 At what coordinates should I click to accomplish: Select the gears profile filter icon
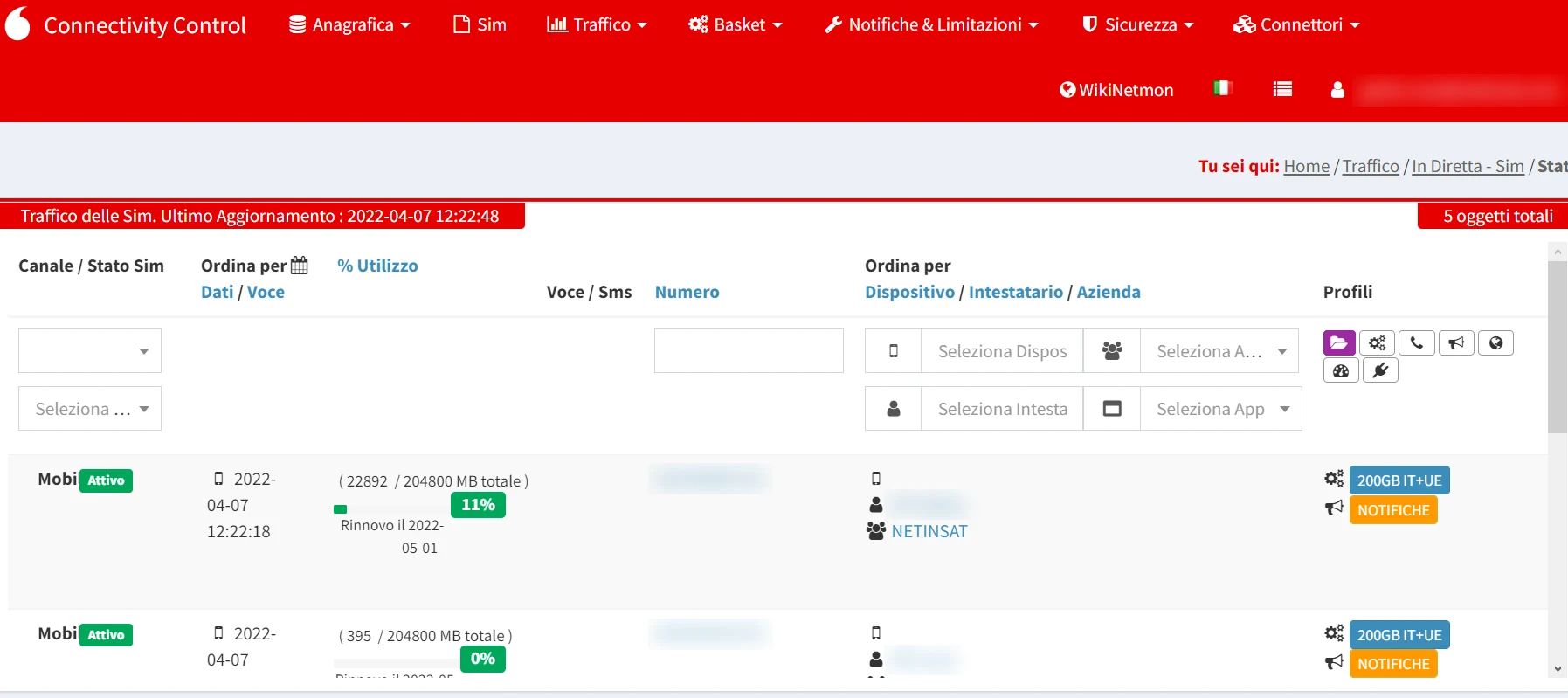(1377, 342)
